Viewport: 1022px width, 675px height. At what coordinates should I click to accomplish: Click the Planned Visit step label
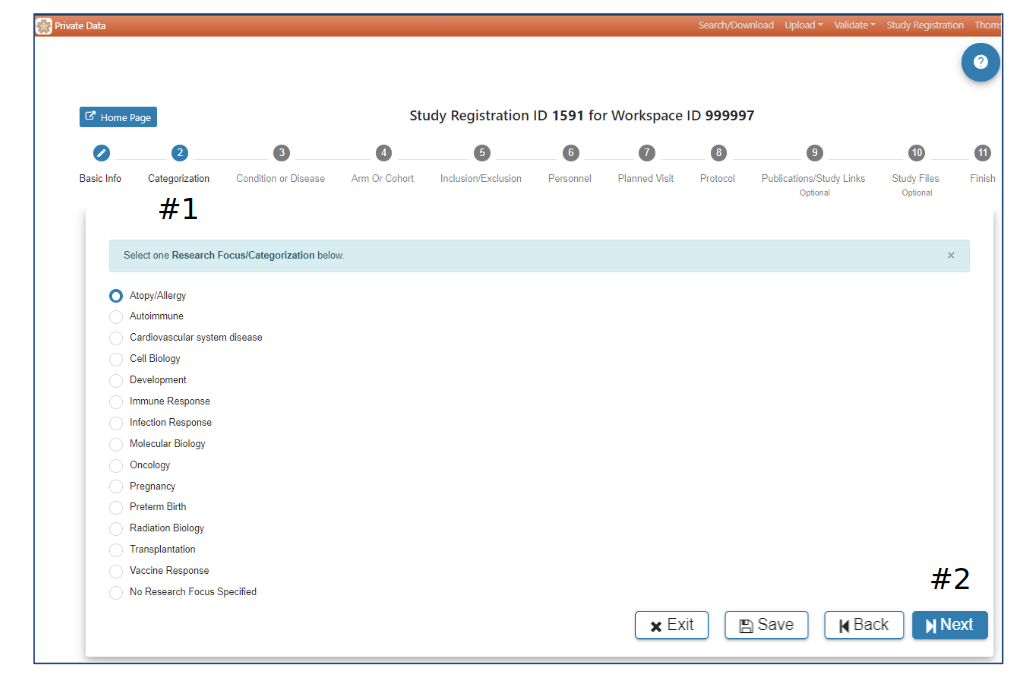click(646, 179)
